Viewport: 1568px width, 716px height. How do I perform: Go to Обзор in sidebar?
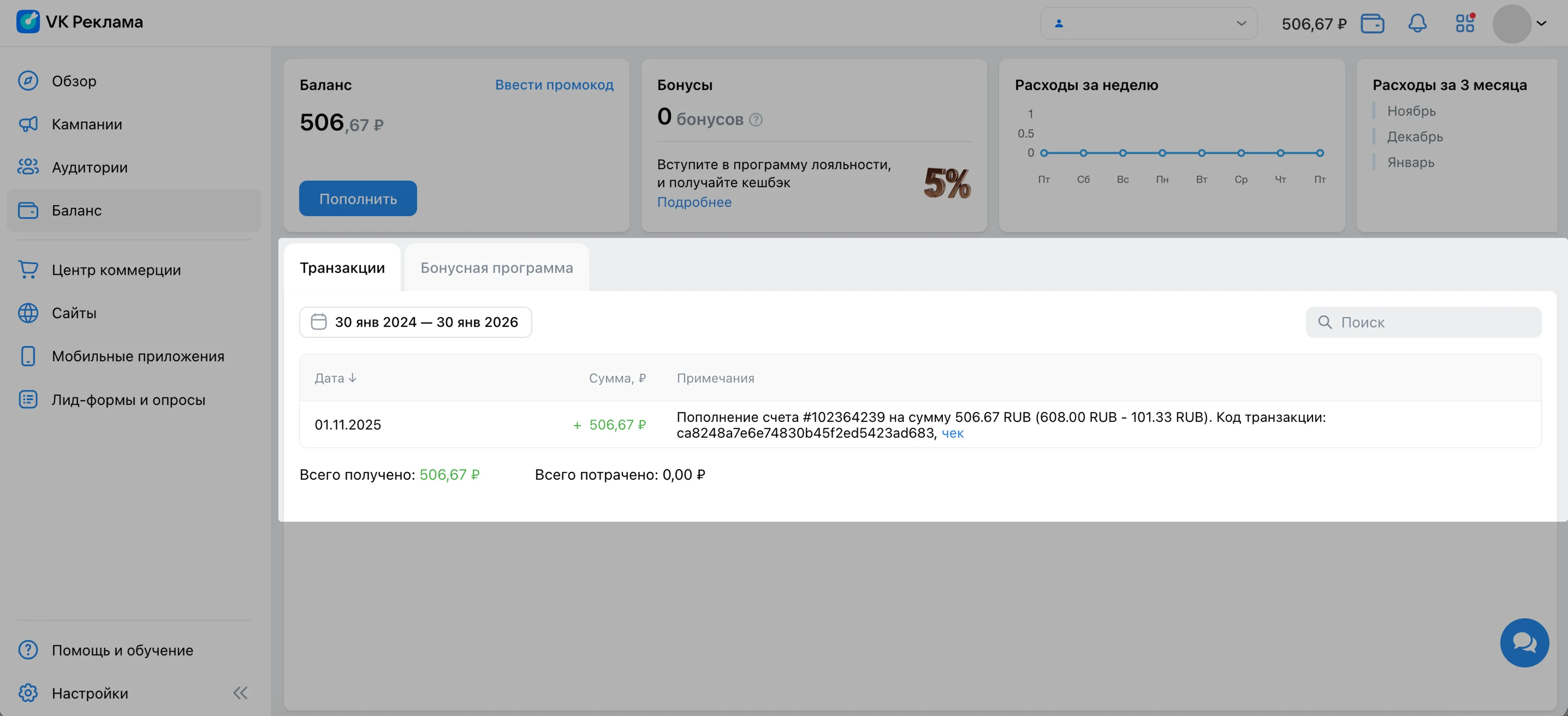pos(74,81)
